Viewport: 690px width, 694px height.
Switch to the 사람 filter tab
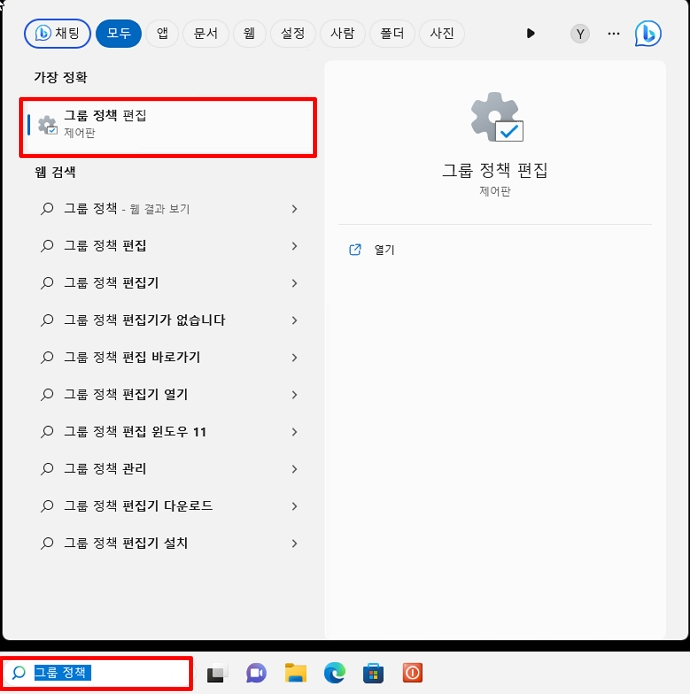point(343,34)
